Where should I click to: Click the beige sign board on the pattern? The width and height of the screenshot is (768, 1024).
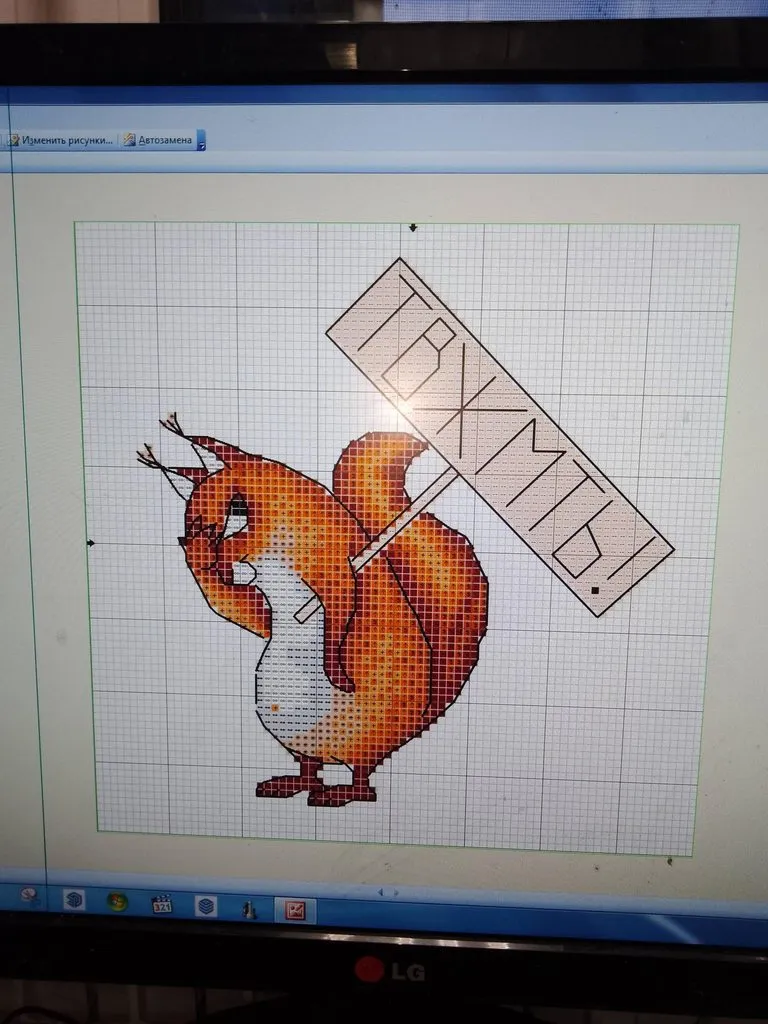(500, 430)
